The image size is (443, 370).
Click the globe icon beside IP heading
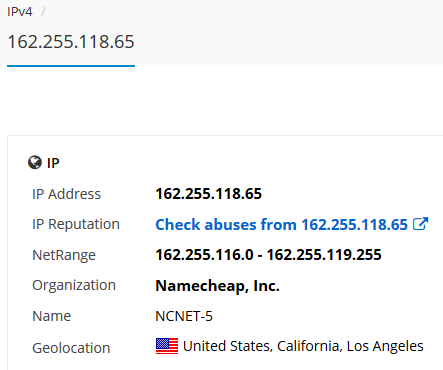[x=35, y=163]
